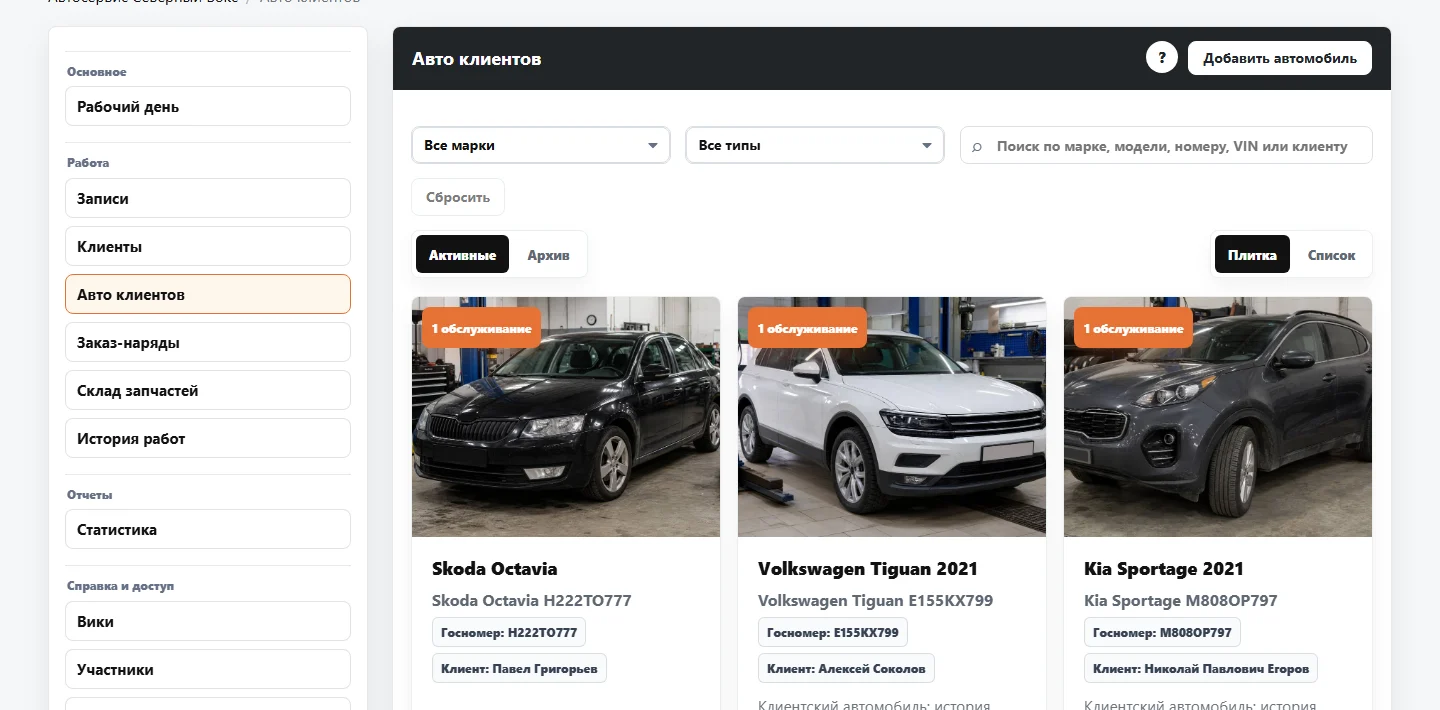The height and width of the screenshot is (710, 1440).
Task: Switch to Активные tab
Action: tap(462, 255)
